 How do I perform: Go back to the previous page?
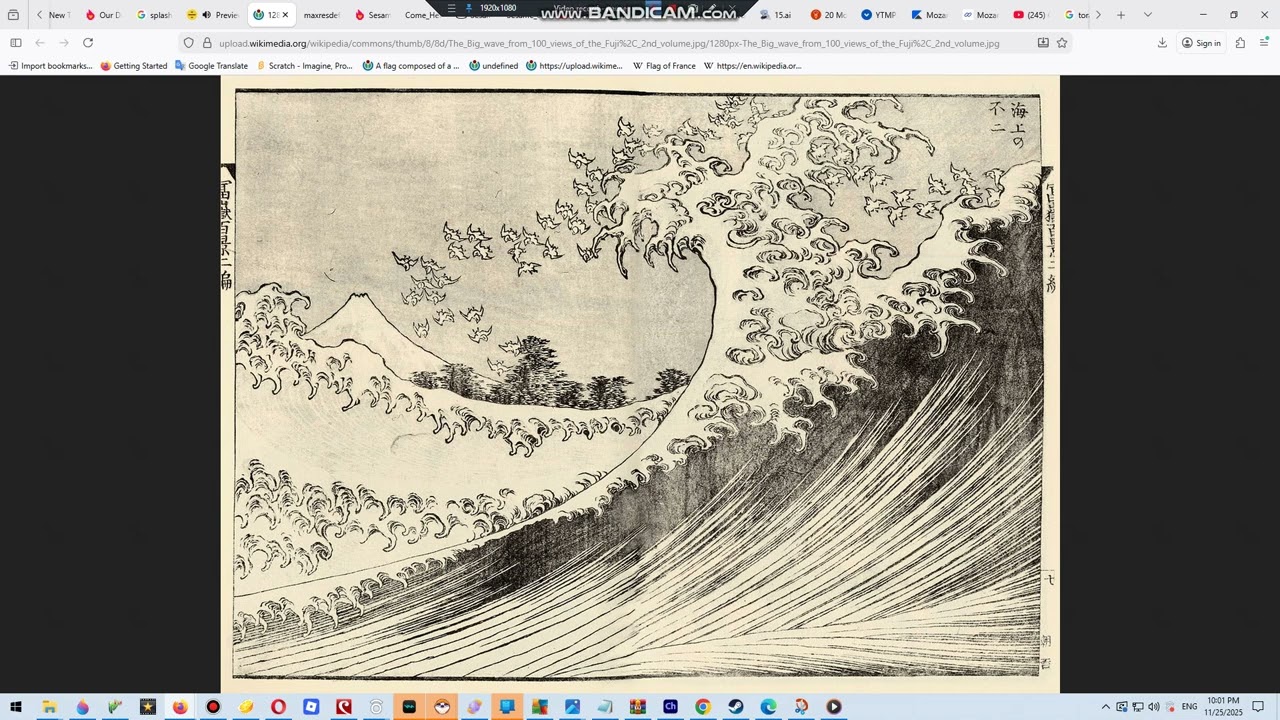[40, 43]
